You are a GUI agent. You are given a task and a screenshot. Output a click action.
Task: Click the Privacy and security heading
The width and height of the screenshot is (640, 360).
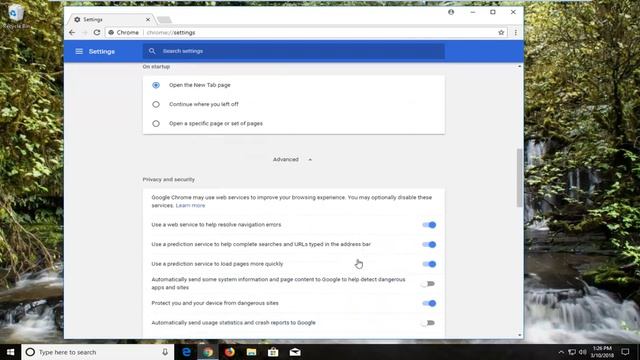169,179
